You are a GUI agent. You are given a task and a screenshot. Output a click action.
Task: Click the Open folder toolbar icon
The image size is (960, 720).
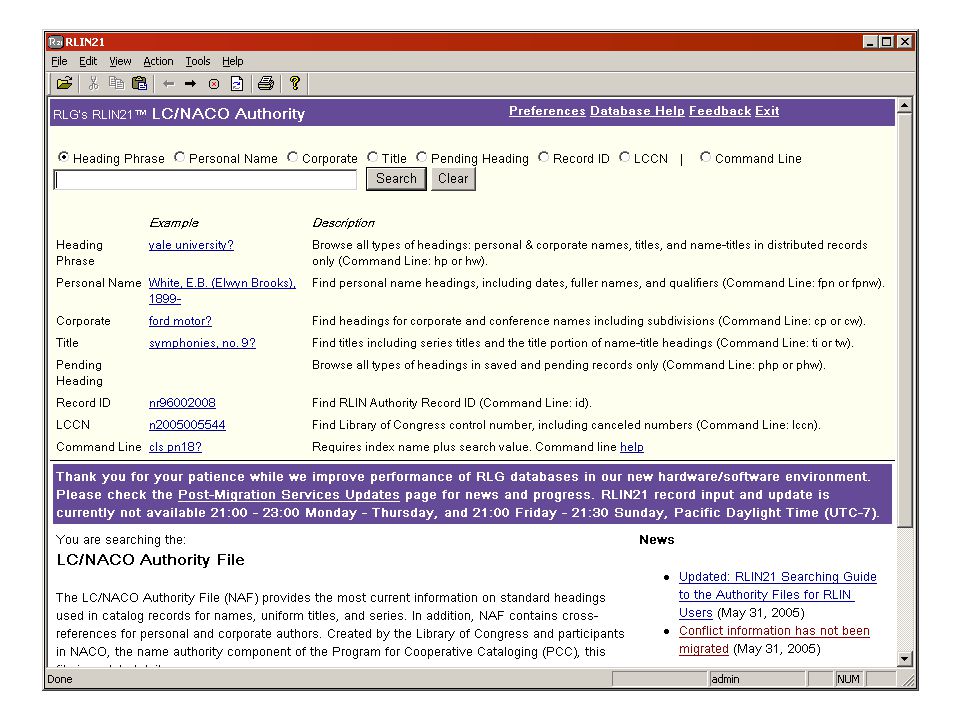click(64, 83)
